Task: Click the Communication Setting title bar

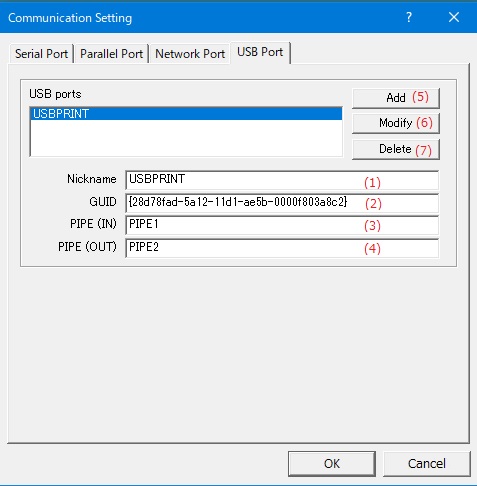Action: tap(200, 17)
